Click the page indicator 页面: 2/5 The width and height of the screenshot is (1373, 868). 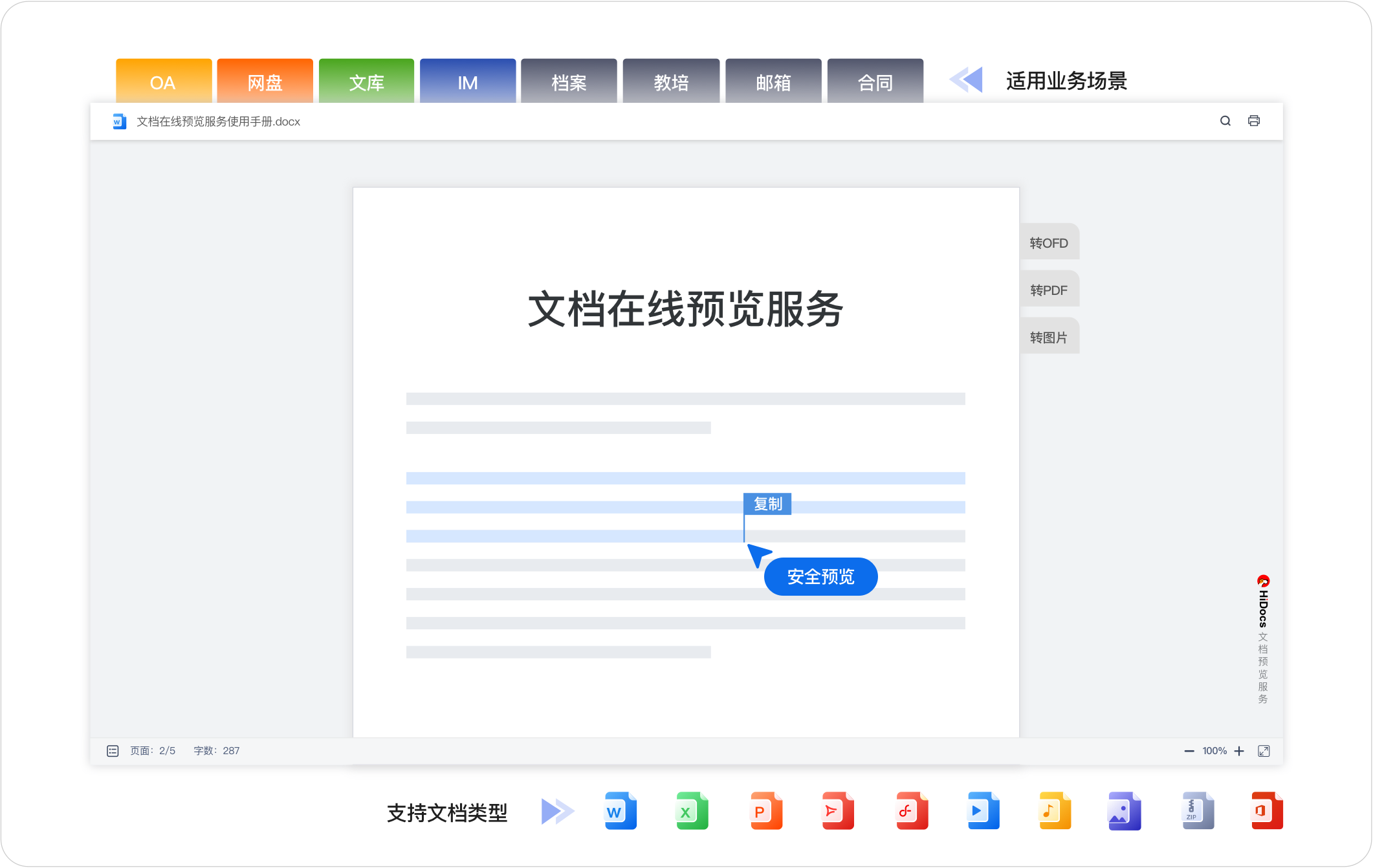153,751
